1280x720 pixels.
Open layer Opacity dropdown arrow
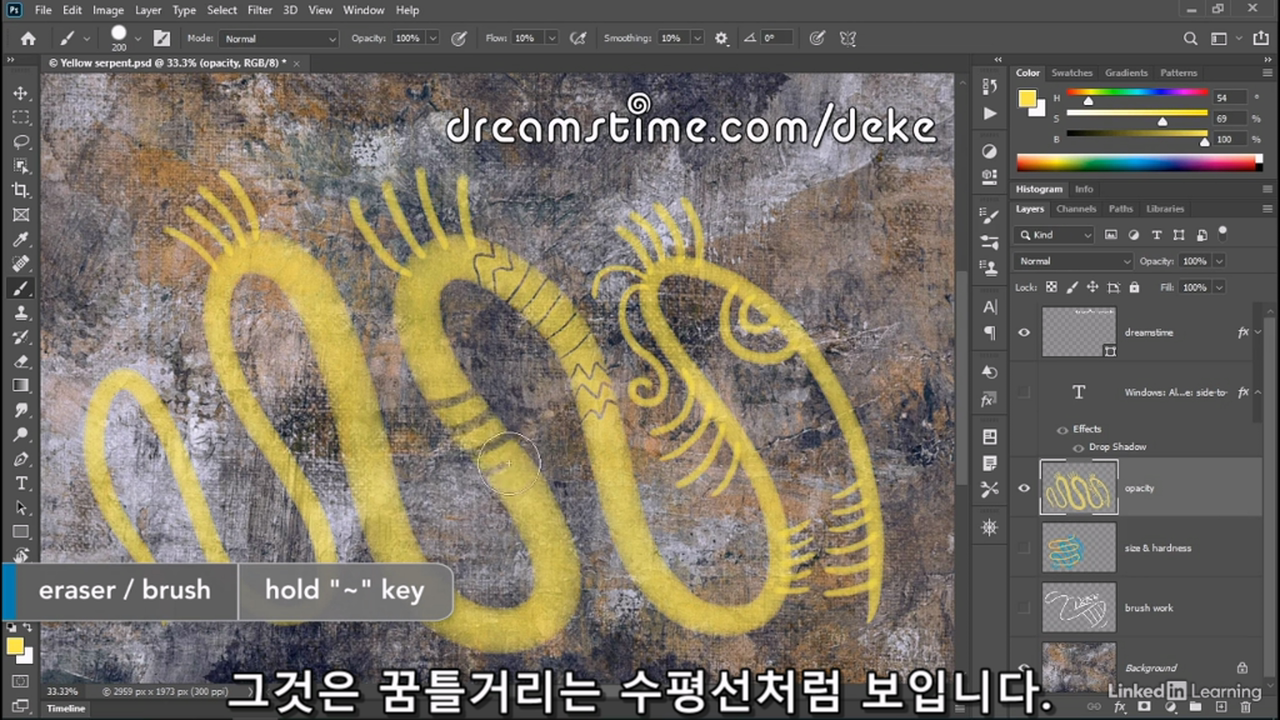[x=1219, y=261]
